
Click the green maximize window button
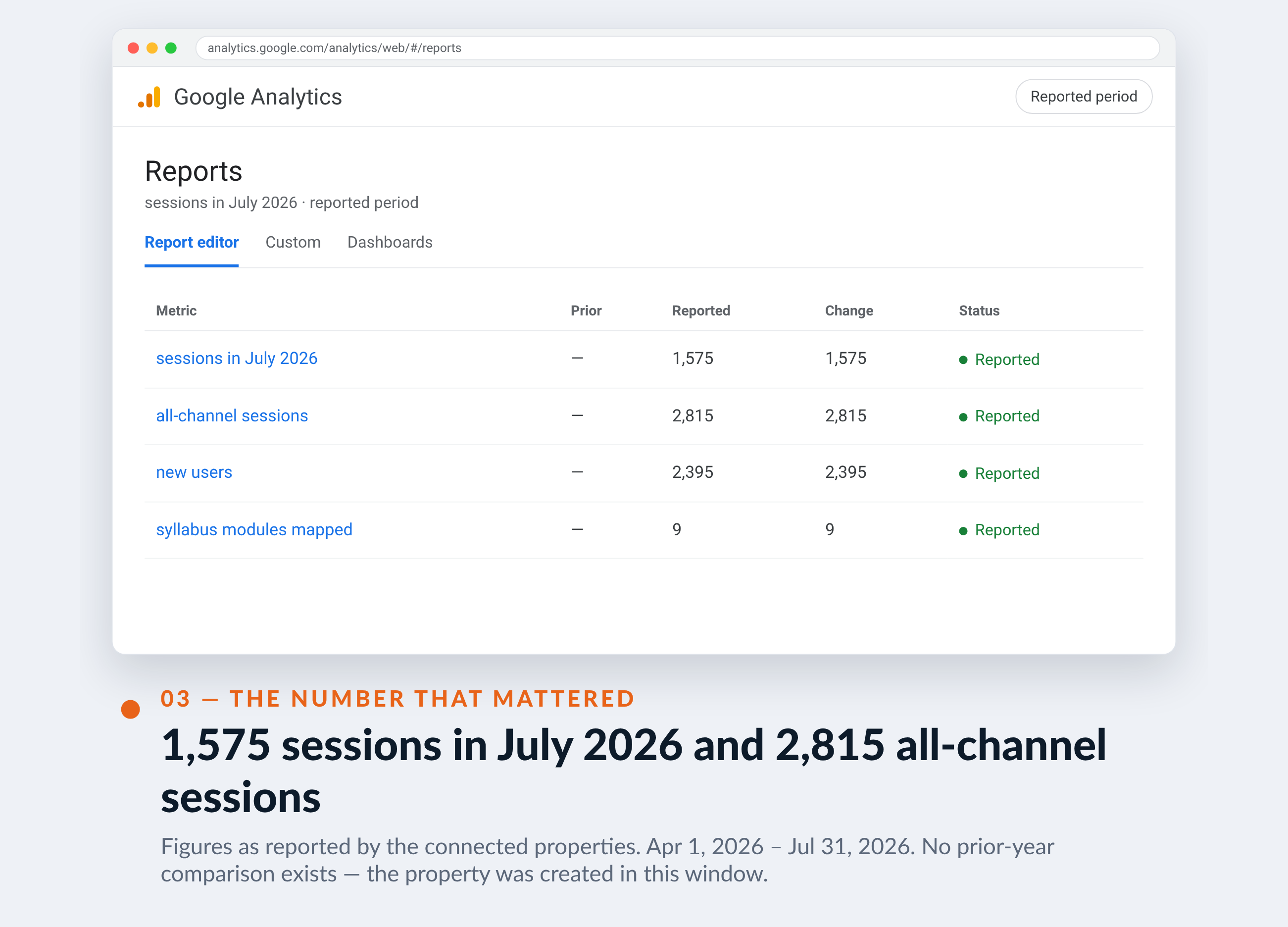point(171,49)
